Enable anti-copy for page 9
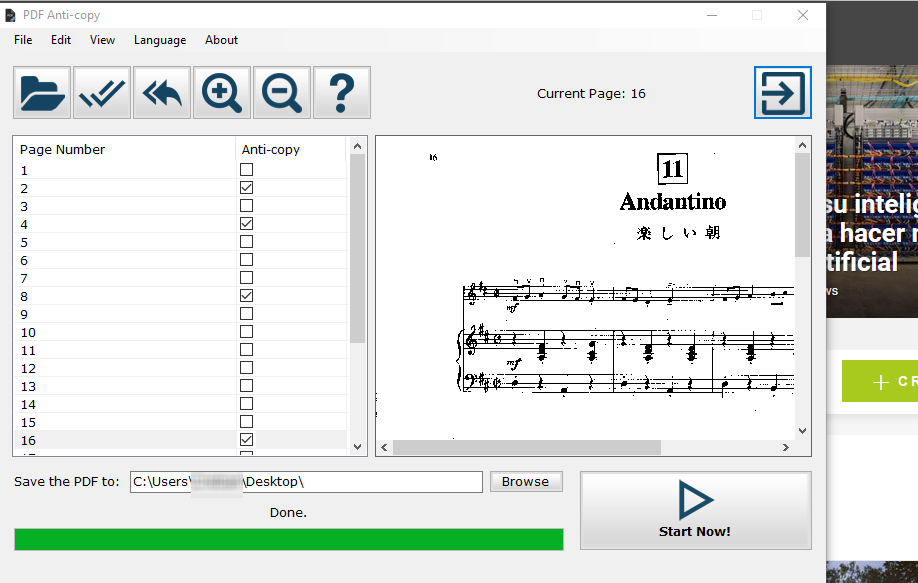This screenshot has height=583, width=918. click(x=246, y=314)
